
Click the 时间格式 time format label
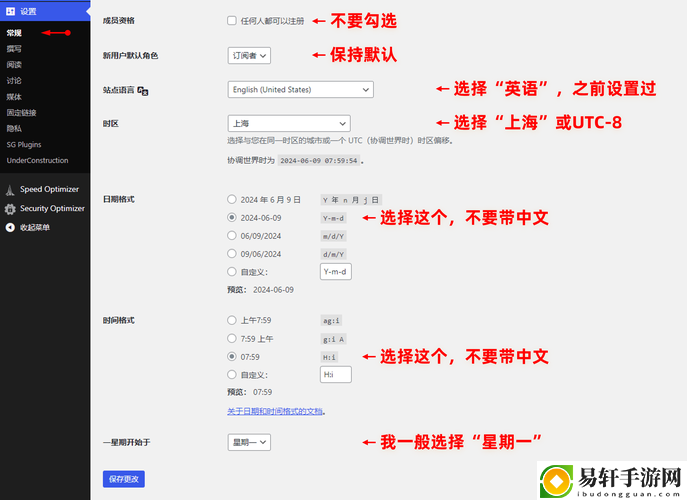tap(119, 320)
